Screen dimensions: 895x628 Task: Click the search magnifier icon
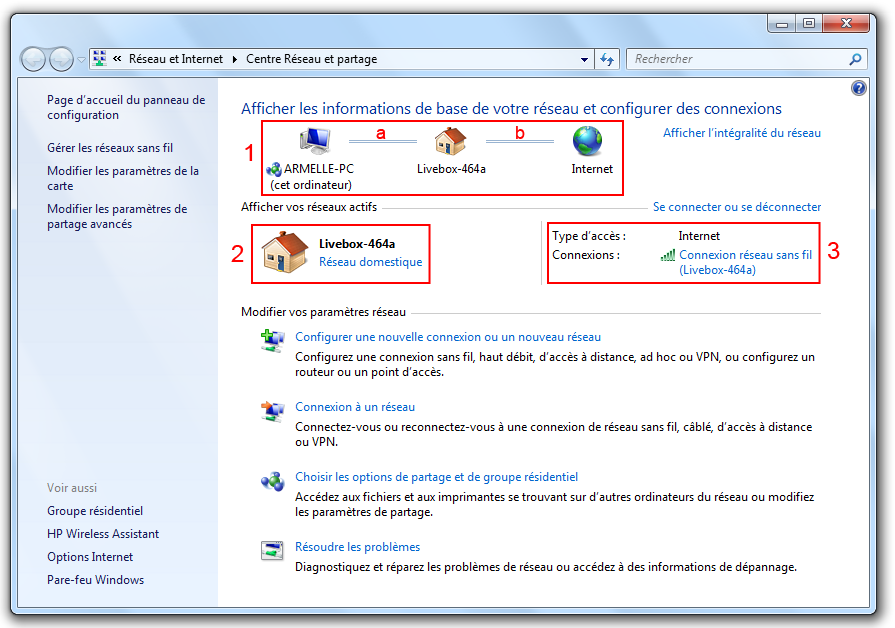[x=855, y=59]
